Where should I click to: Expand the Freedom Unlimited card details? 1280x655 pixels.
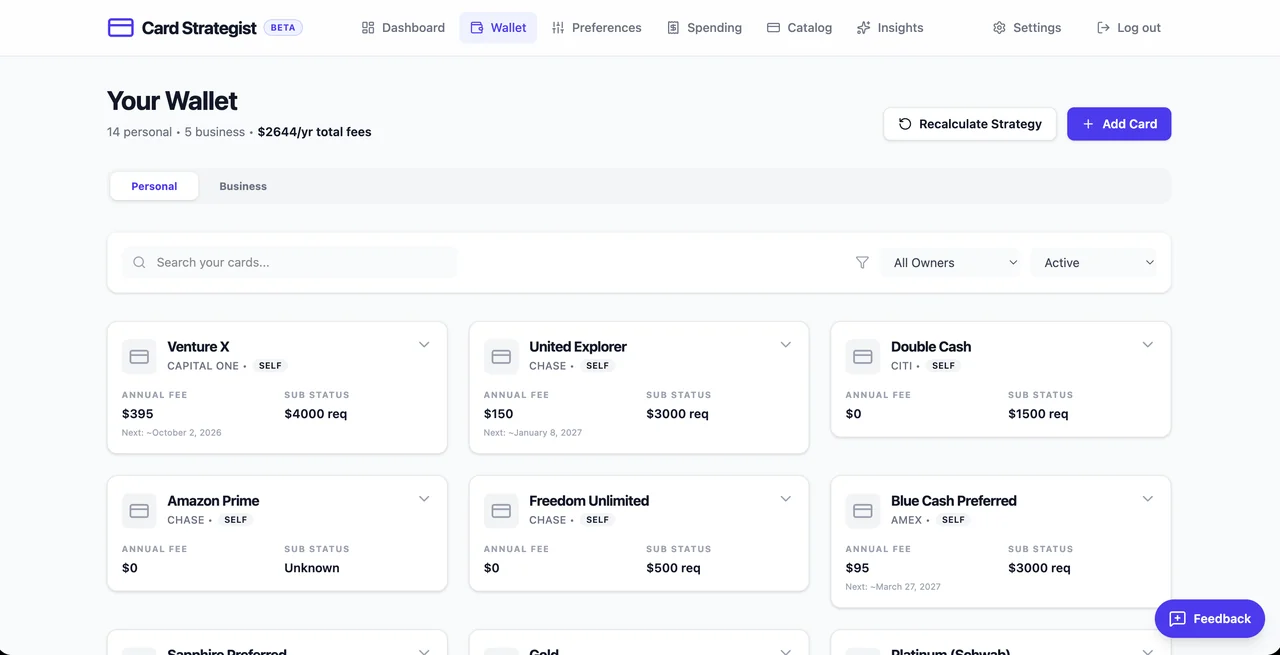coord(786,499)
